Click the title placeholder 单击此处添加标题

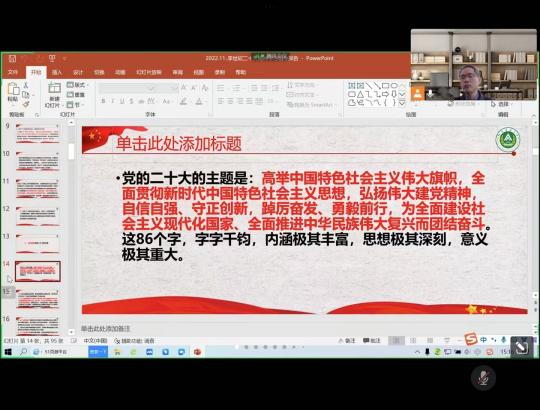point(178,144)
